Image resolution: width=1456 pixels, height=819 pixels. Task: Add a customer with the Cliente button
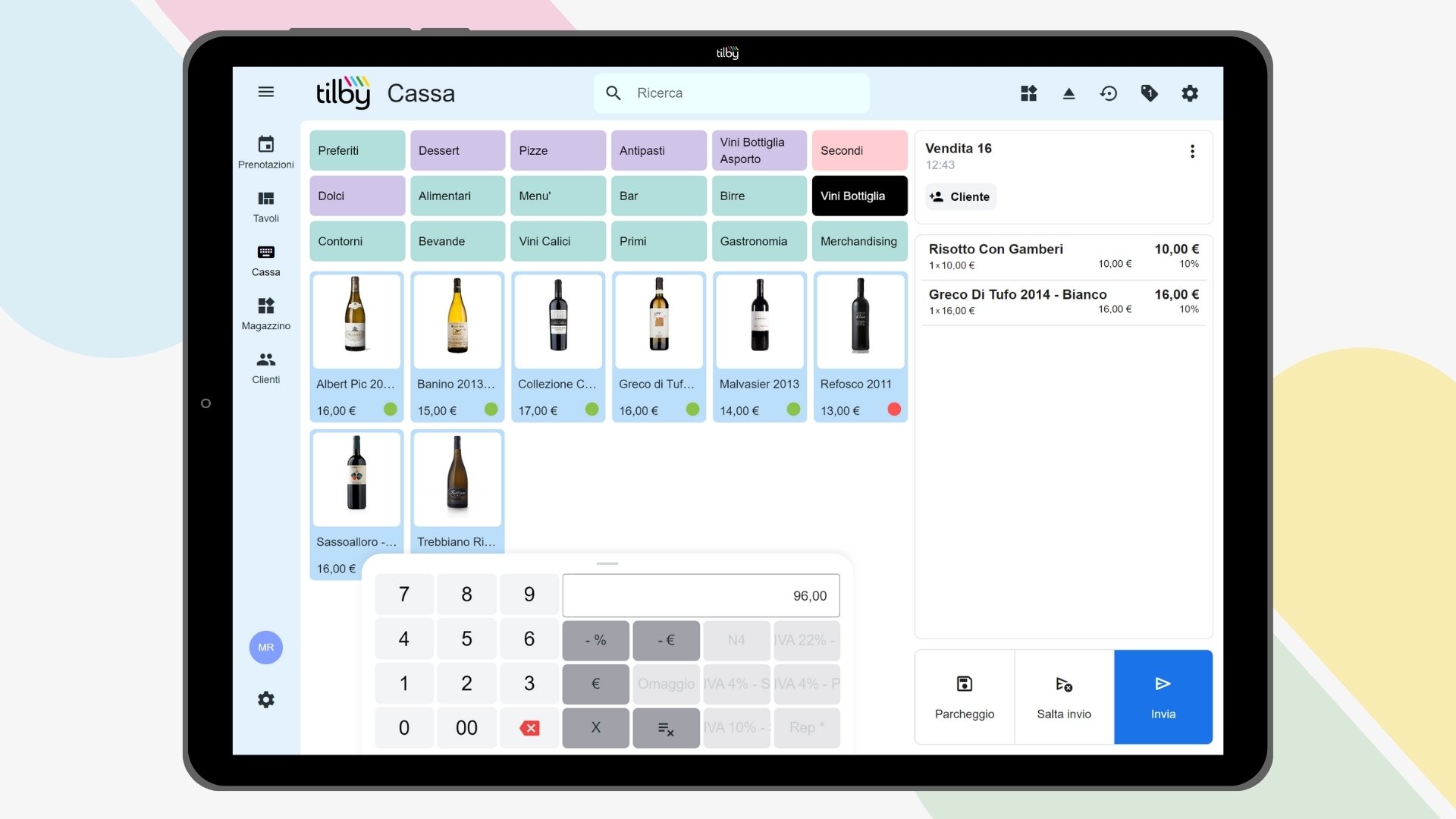pyautogui.click(x=960, y=196)
